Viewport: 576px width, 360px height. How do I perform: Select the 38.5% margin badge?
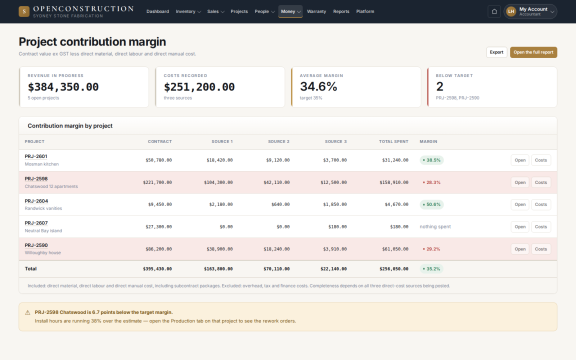432,160
